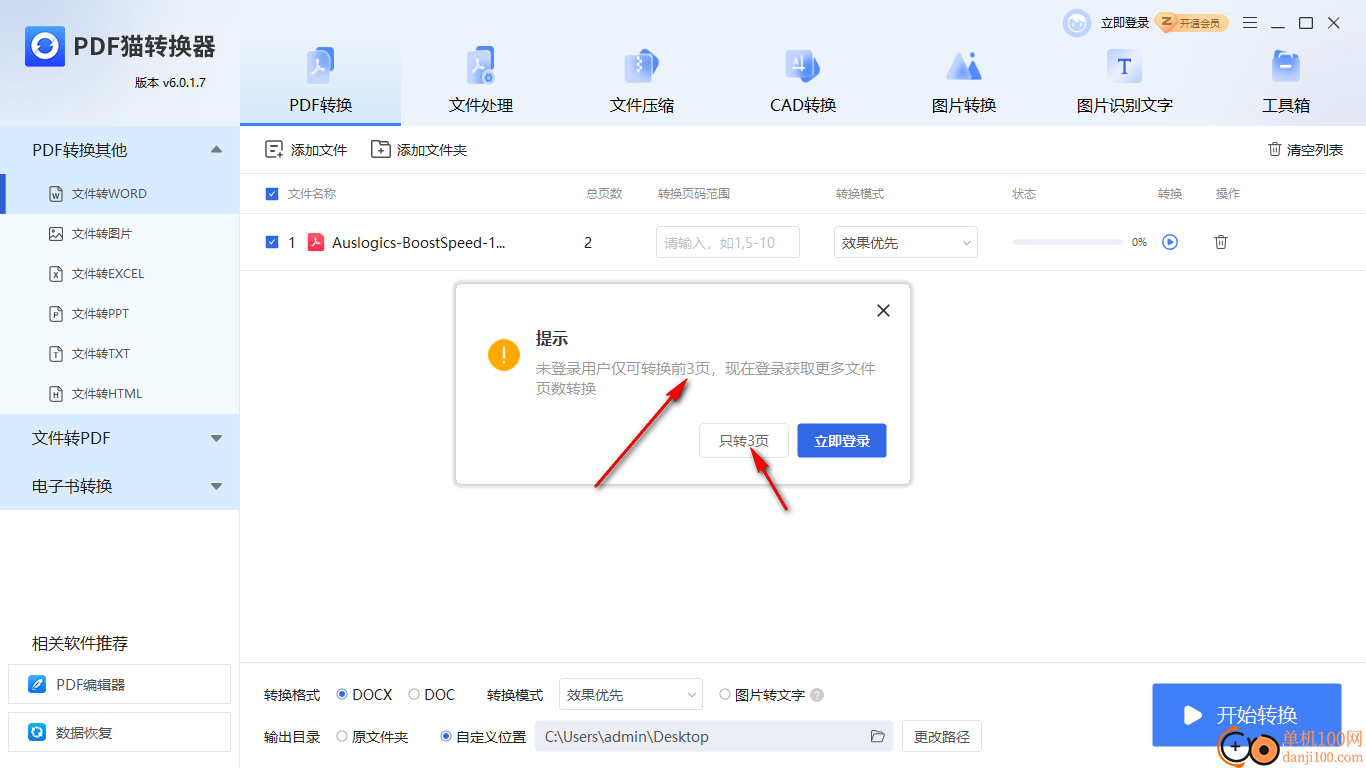Screen dimensions: 1366x768
Task: Select the DOC format radio button
Action: coord(414,694)
